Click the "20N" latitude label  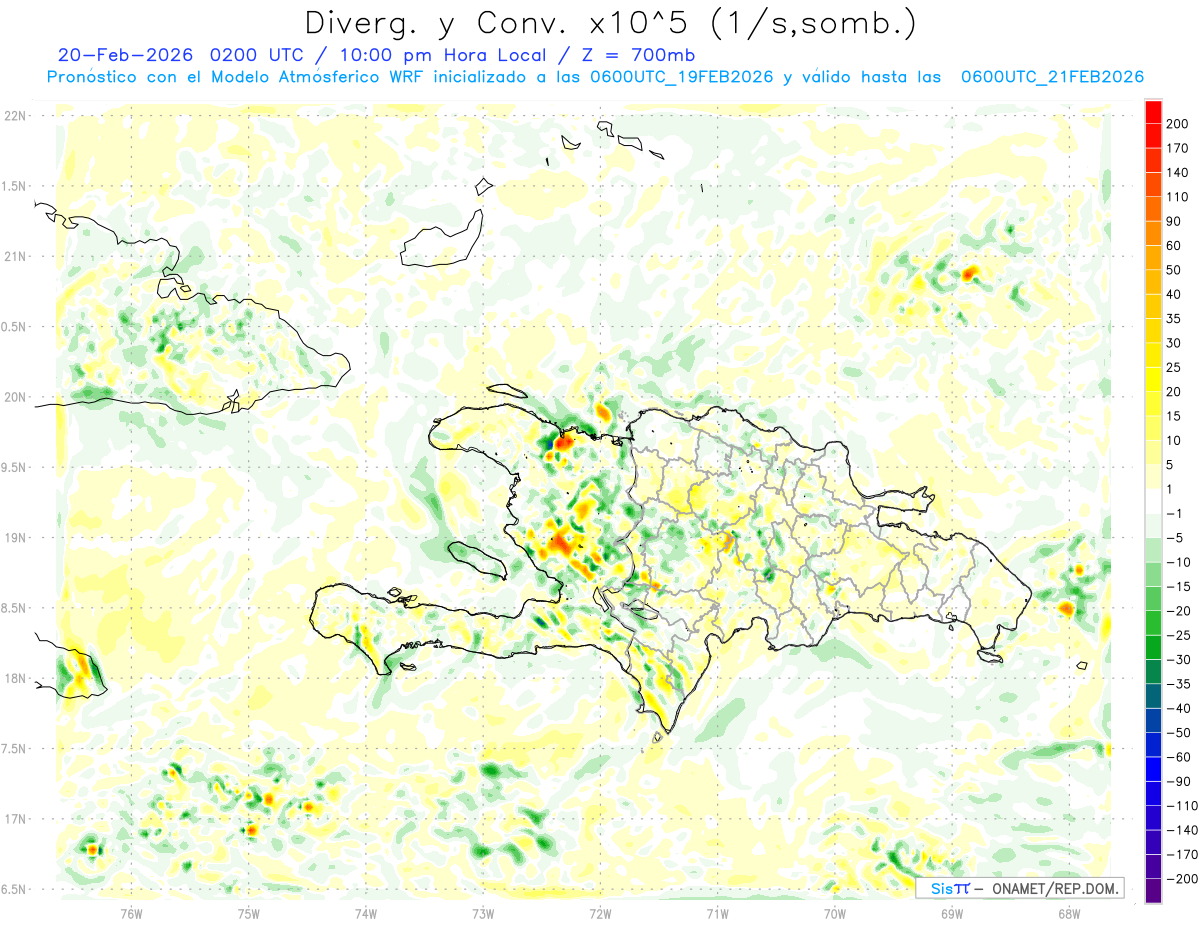point(15,397)
